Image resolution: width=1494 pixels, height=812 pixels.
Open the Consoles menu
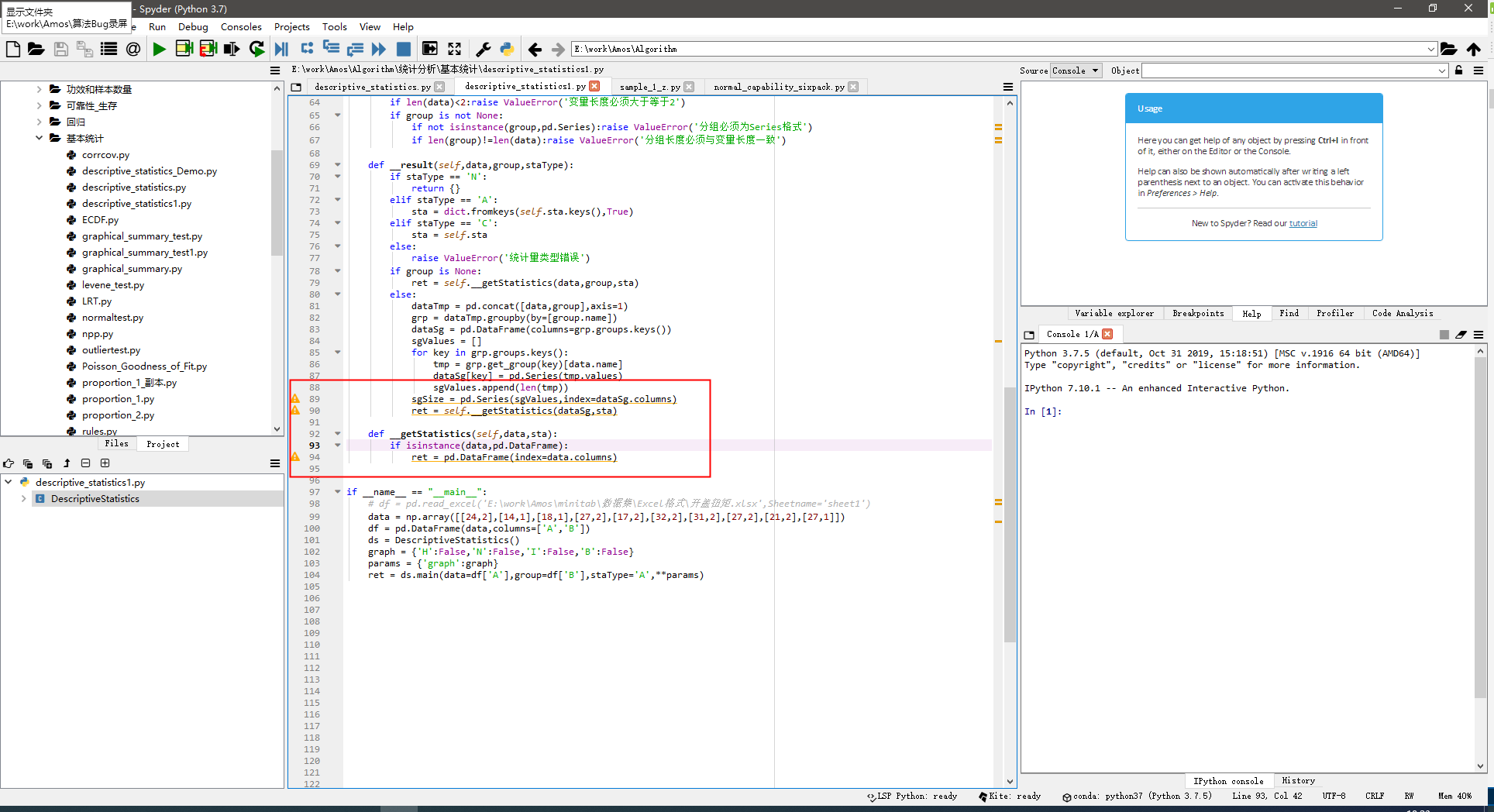[241, 26]
